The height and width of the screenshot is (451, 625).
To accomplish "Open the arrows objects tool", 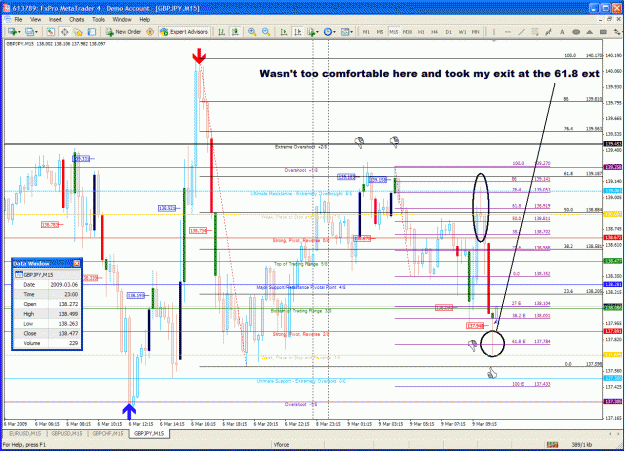I will click(617, 32).
